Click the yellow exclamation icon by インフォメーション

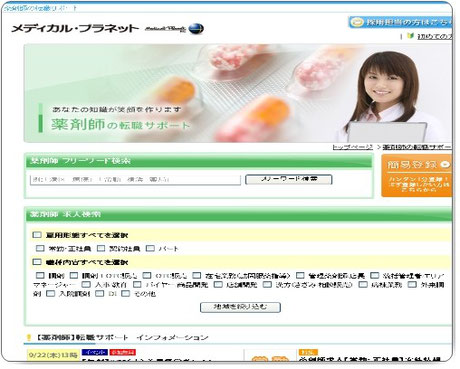(29, 337)
